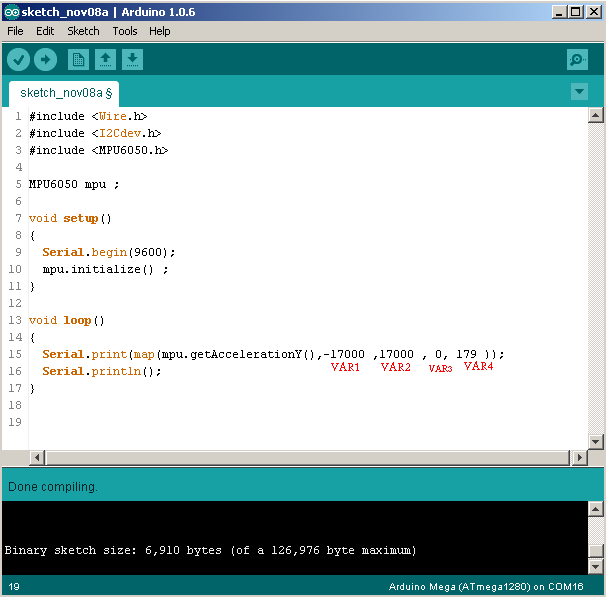The image size is (606, 597).
Task: Click the '#include <MPU6050.h>' line
Action: coord(99,150)
